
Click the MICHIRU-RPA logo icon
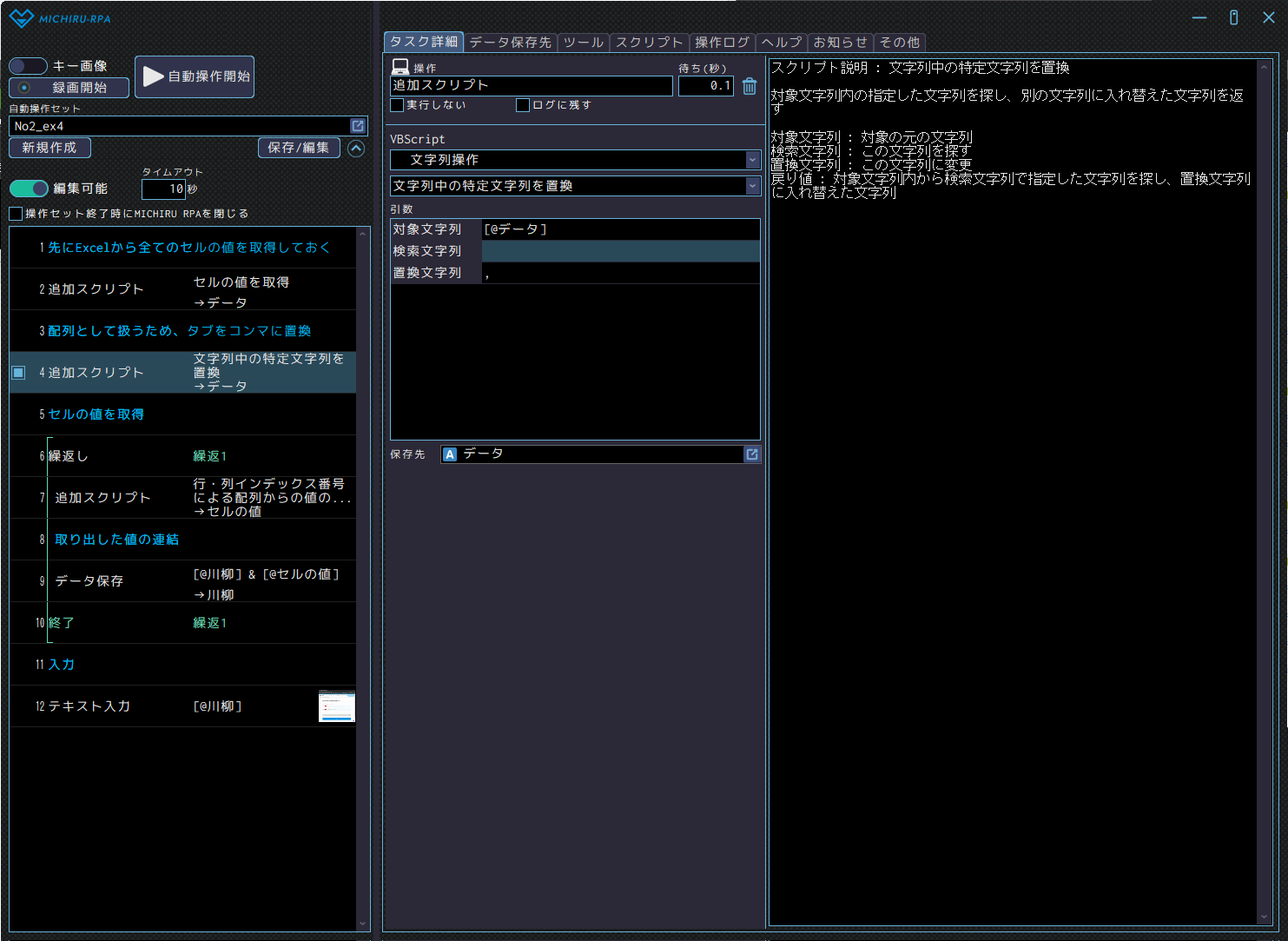pos(21,18)
